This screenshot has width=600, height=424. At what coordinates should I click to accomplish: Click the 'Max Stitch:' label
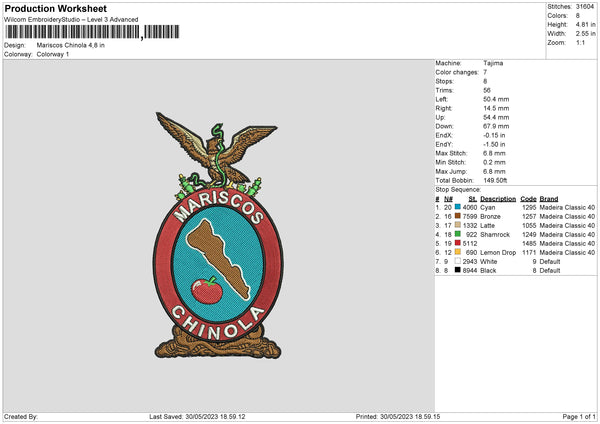click(451, 153)
